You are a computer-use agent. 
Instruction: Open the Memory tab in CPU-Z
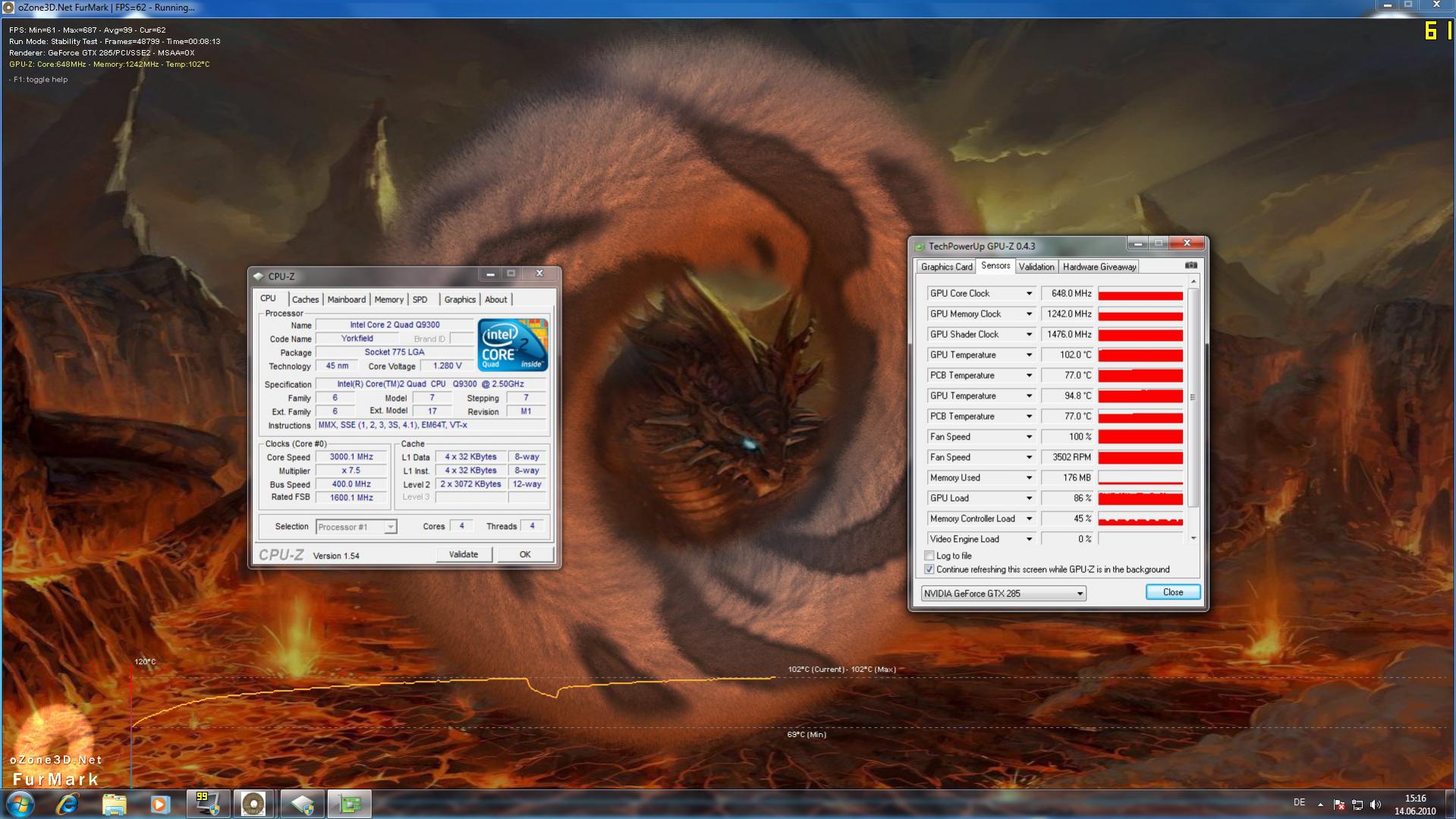tap(388, 300)
